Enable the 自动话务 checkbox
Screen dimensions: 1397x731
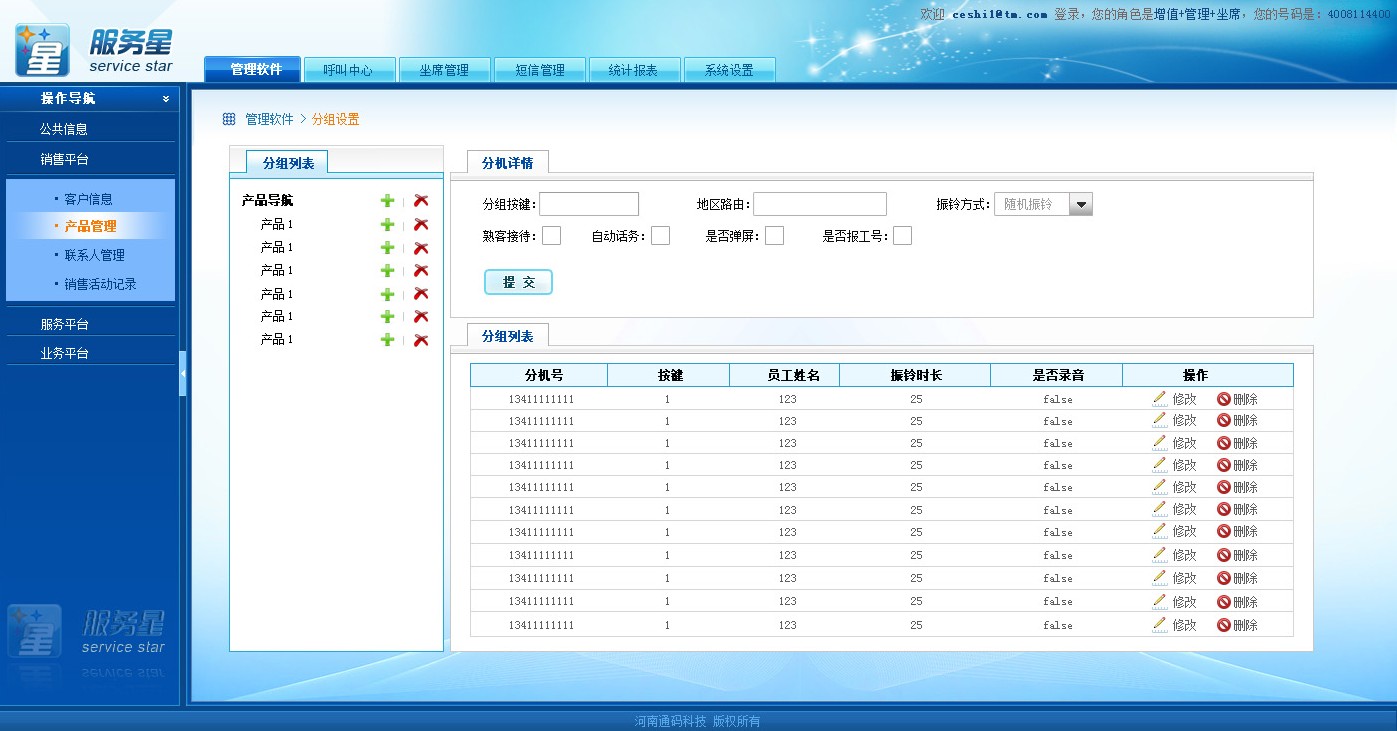(660, 236)
